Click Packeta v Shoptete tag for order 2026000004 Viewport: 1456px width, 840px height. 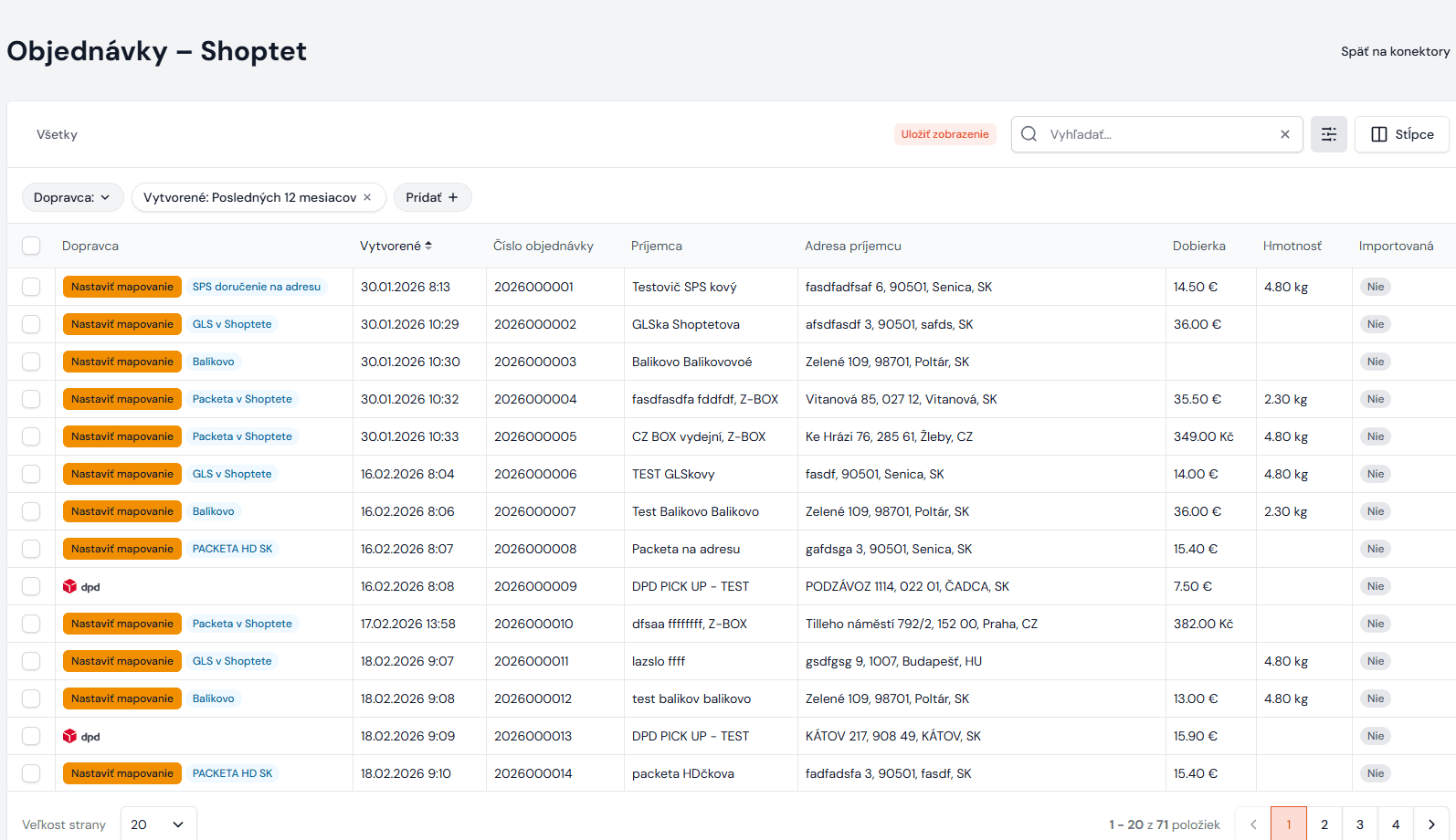click(242, 399)
